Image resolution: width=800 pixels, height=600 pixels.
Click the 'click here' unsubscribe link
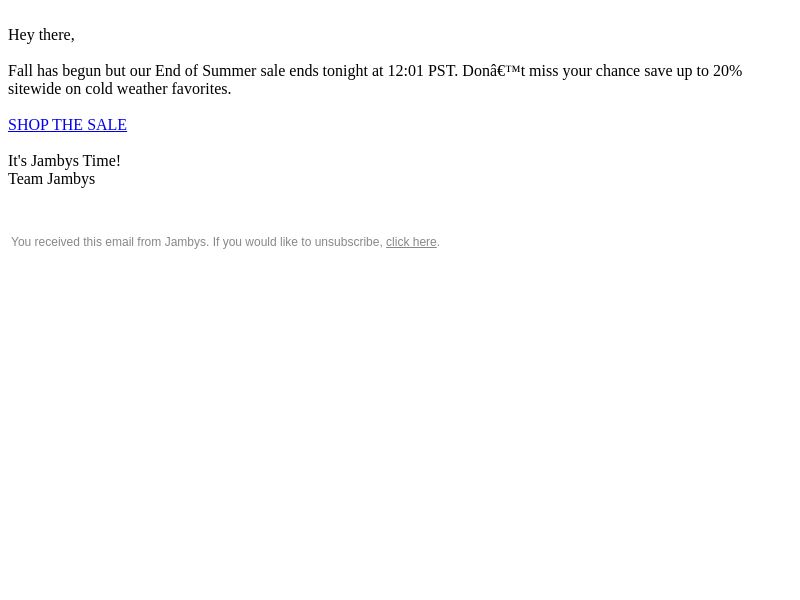(411, 242)
